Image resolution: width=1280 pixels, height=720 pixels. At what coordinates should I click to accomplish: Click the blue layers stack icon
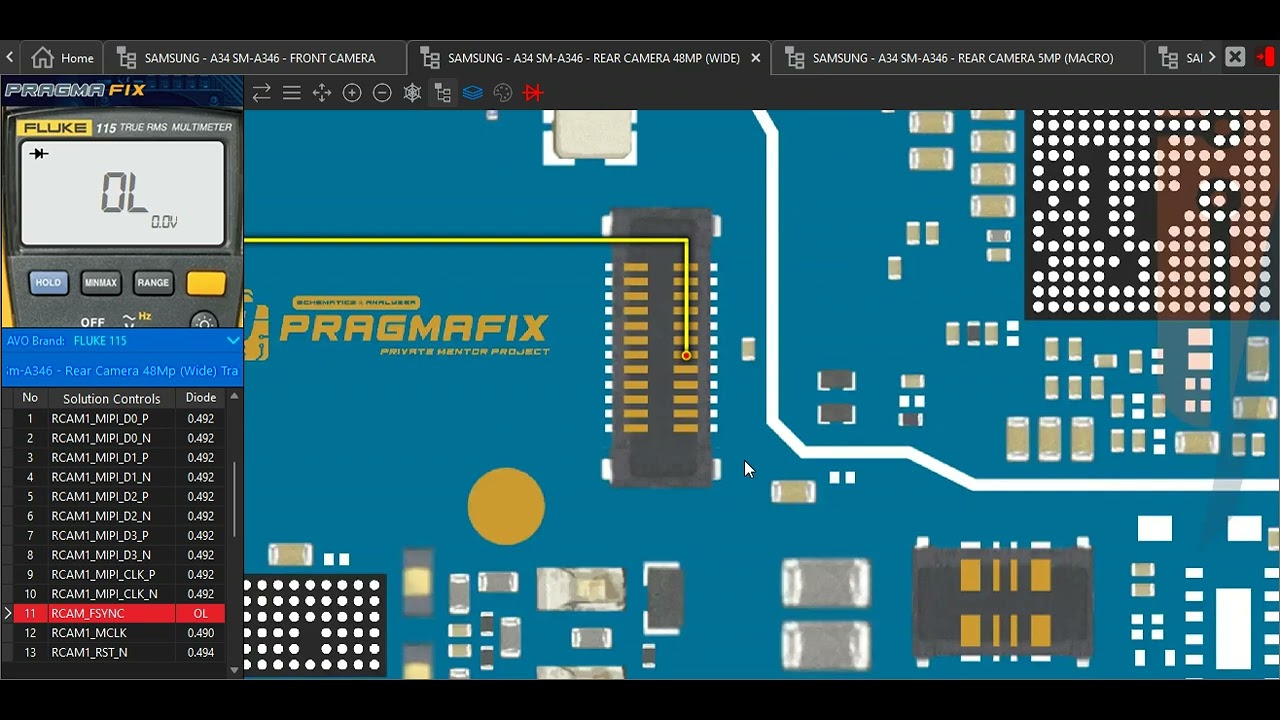tap(473, 93)
